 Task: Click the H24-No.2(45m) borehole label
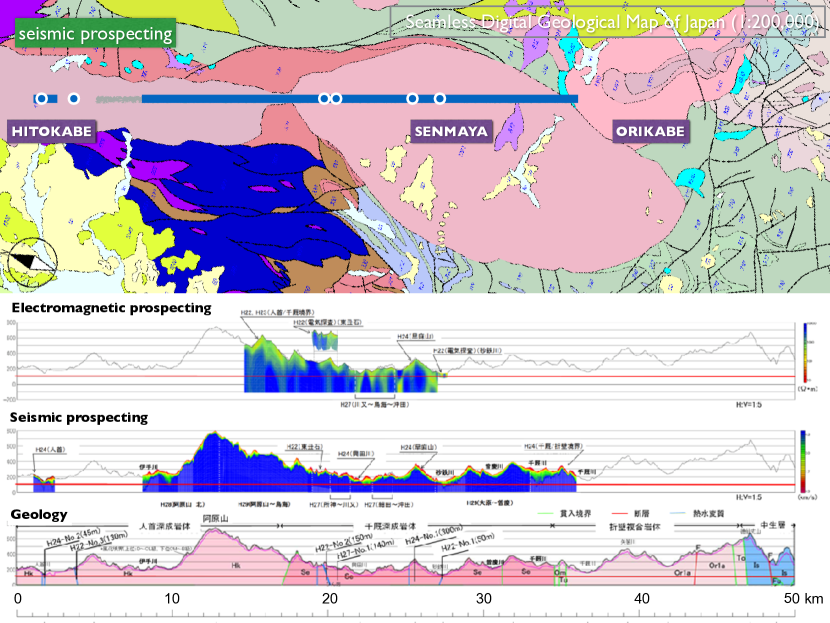coord(73,537)
